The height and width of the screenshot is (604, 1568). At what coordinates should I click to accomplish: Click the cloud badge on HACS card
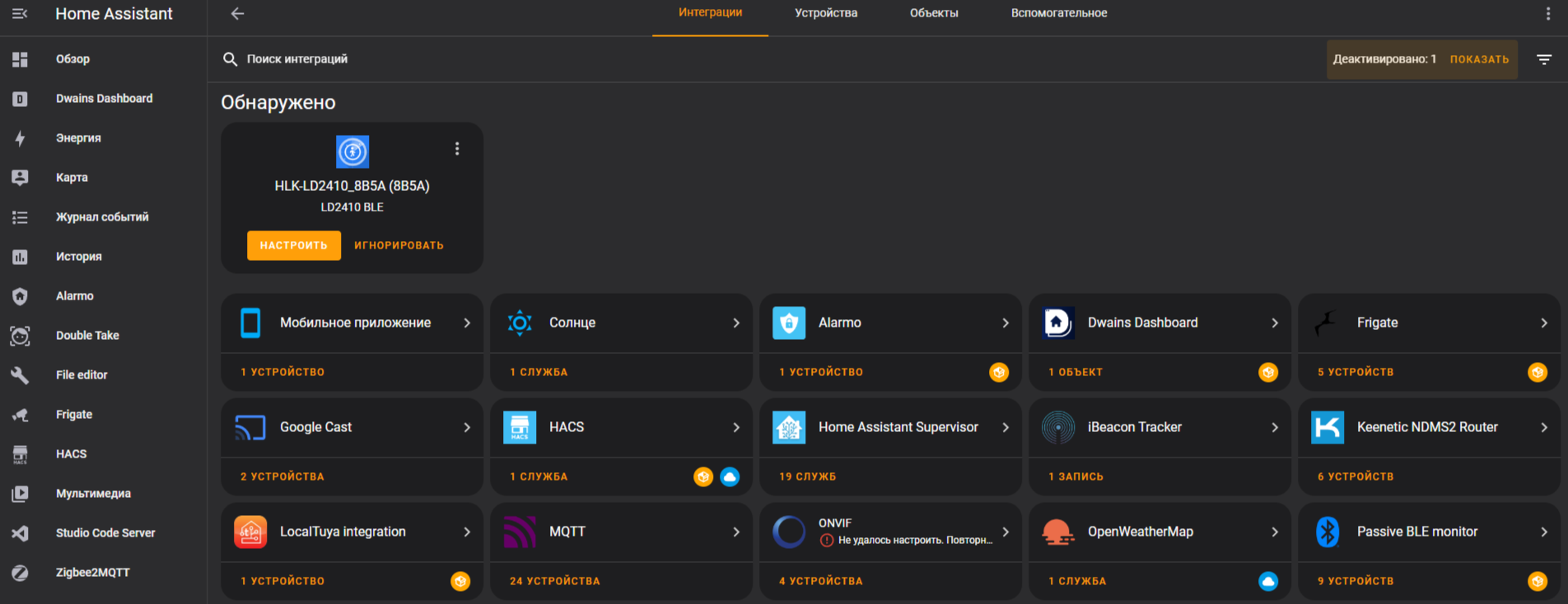click(x=730, y=476)
